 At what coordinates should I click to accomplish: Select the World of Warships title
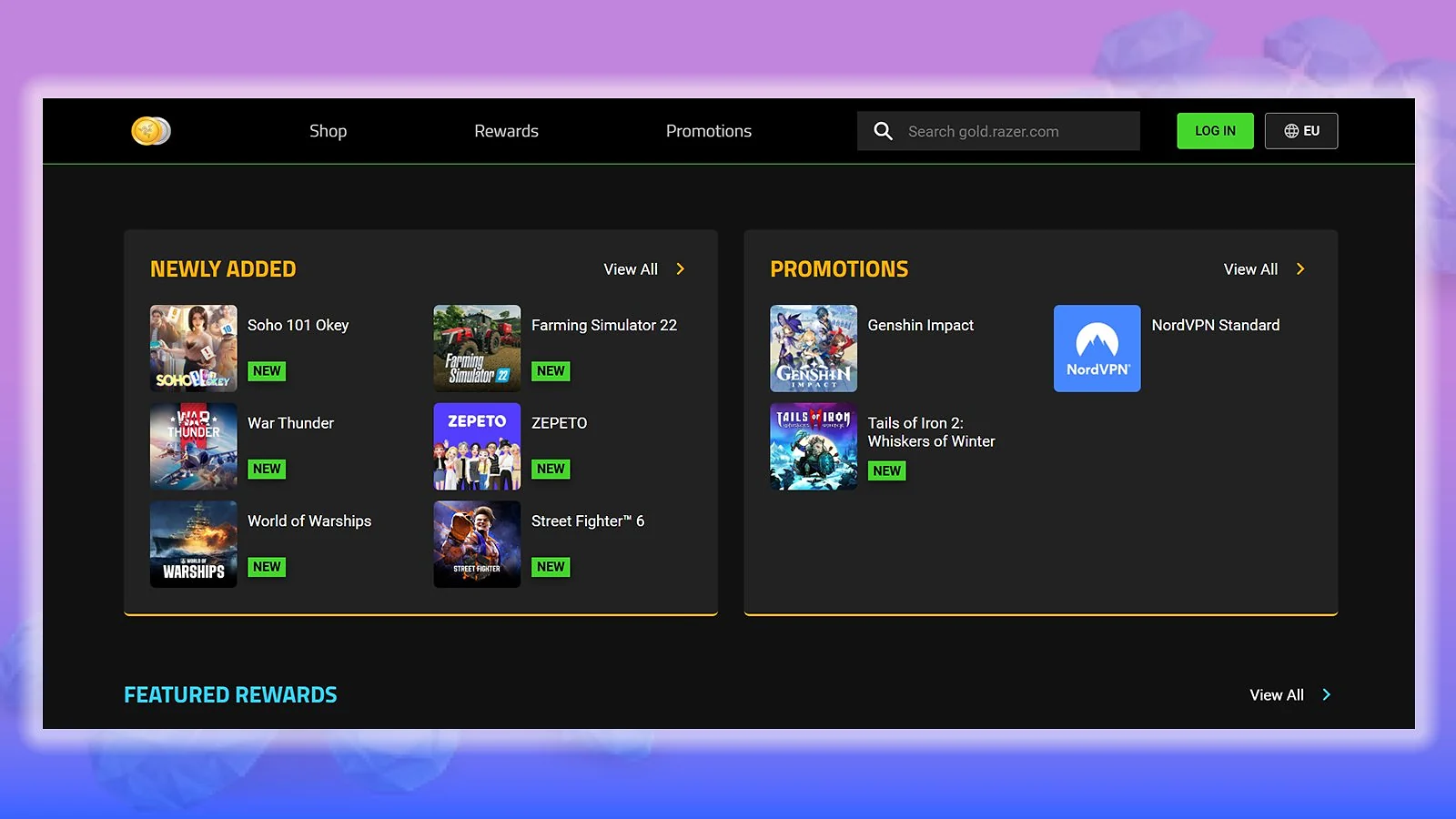click(309, 521)
